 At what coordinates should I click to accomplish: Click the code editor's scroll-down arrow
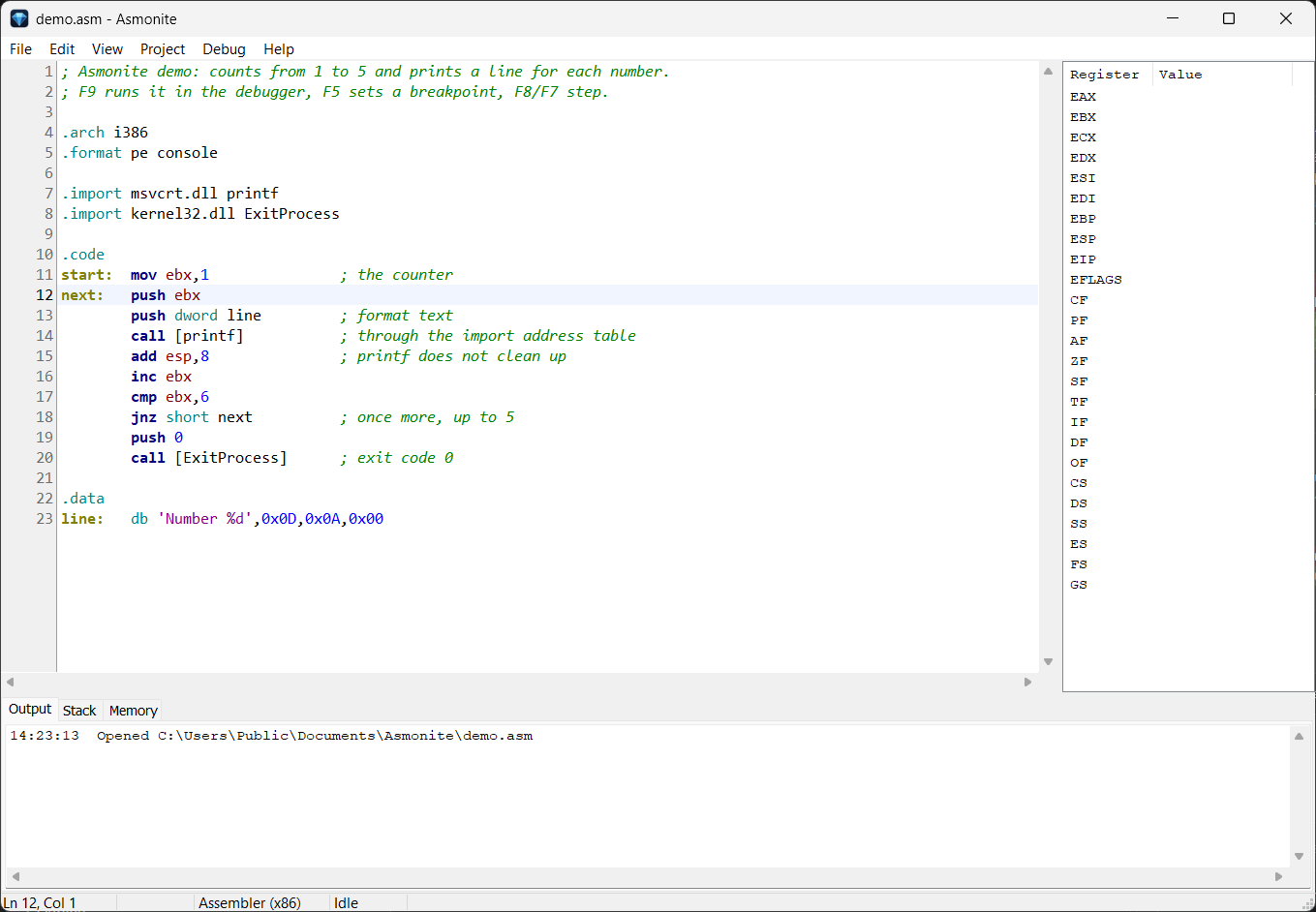(x=1048, y=662)
